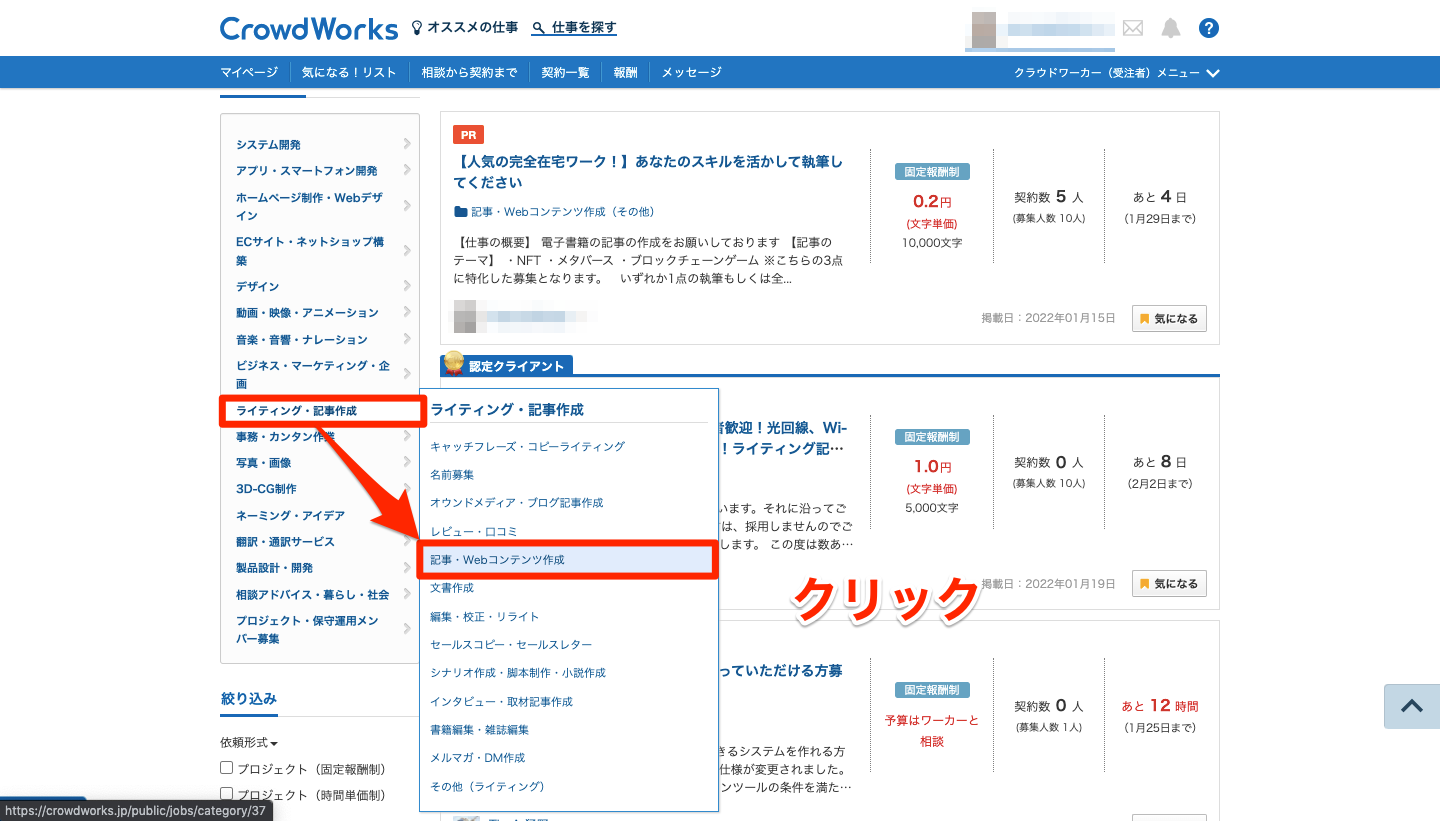Select the 製品設計・開発 category
Image resolution: width=1440 pixels, height=821 pixels.
click(x=274, y=568)
